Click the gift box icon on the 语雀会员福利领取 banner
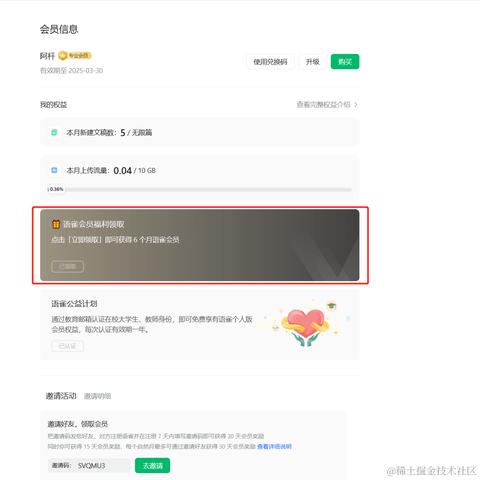480x480 pixels. point(56,224)
